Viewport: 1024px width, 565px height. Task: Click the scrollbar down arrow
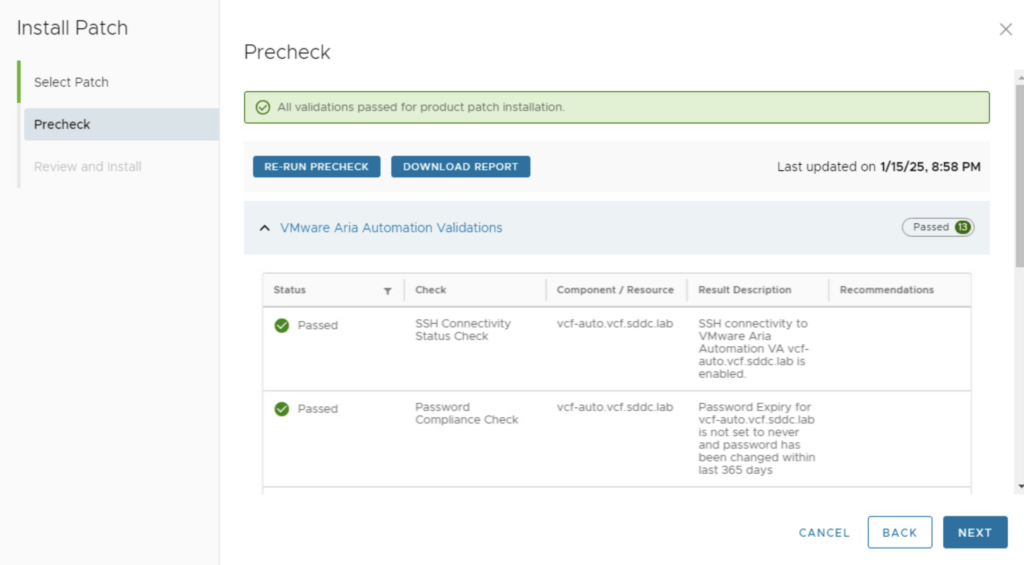pos(1018,486)
